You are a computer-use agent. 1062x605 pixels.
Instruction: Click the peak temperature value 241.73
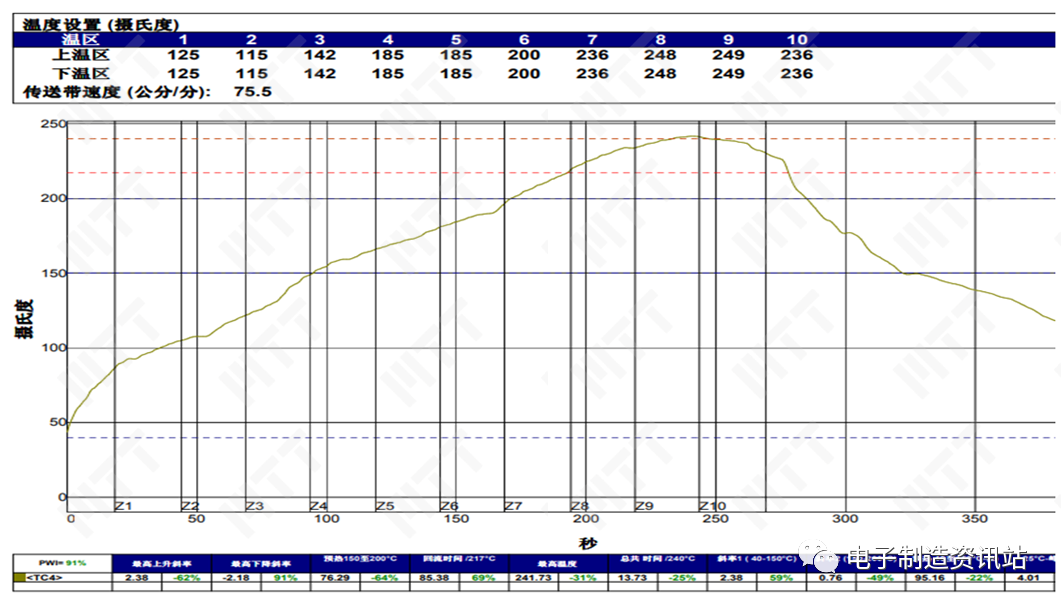click(x=532, y=578)
